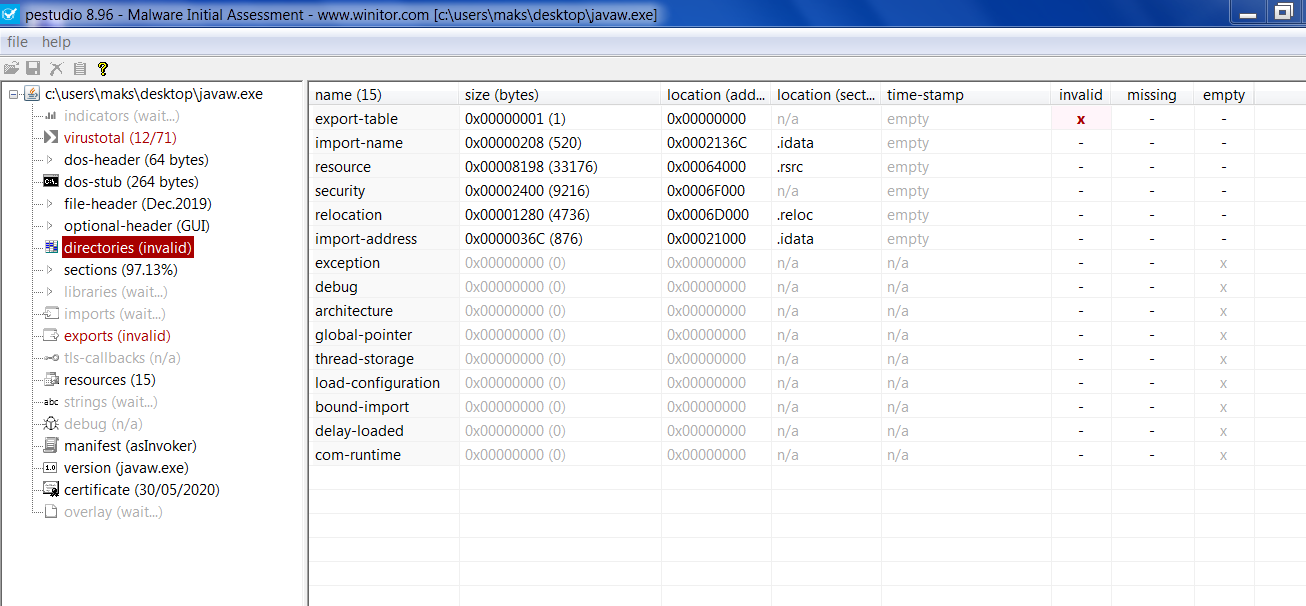Click the overlay blank page icon
Viewport: 1306px width, 606px height.
tap(51, 512)
